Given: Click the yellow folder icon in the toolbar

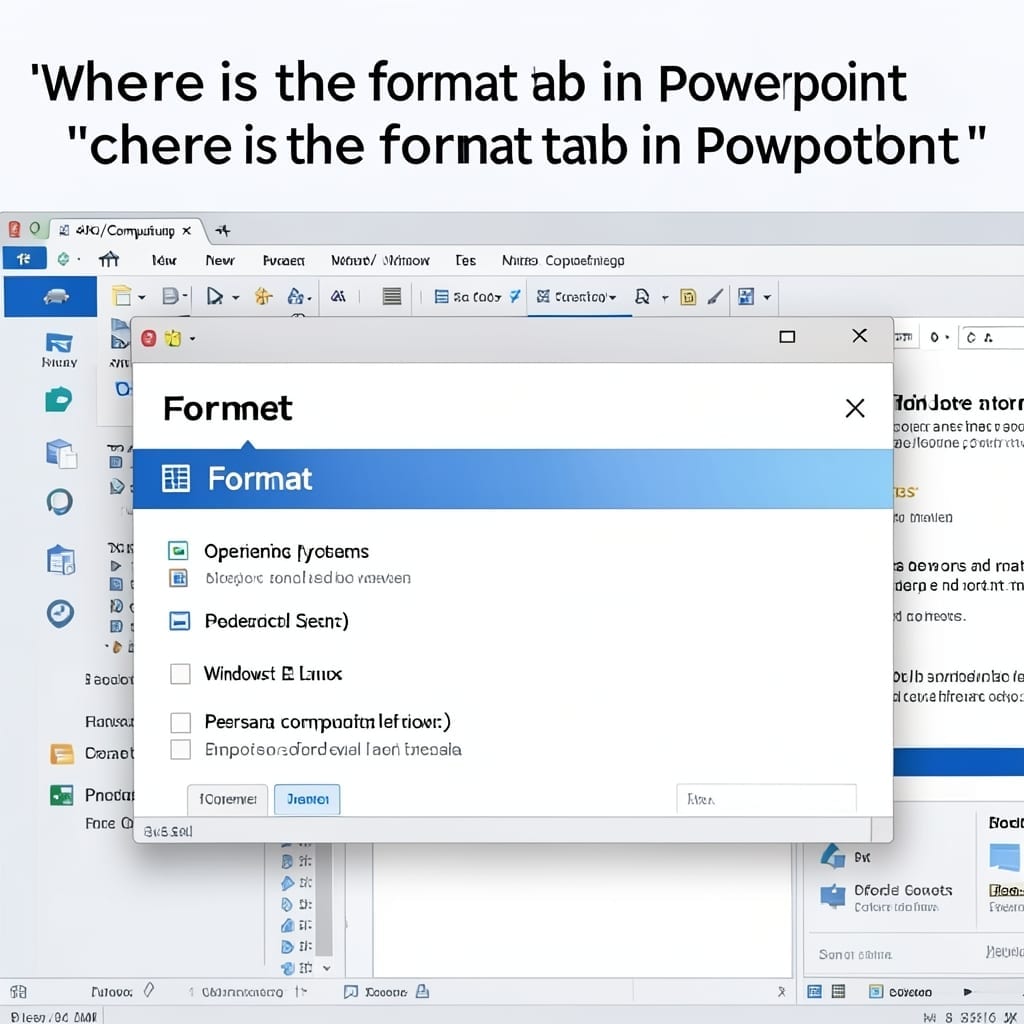Looking at the screenshot, I should click(x=121, y=296).
